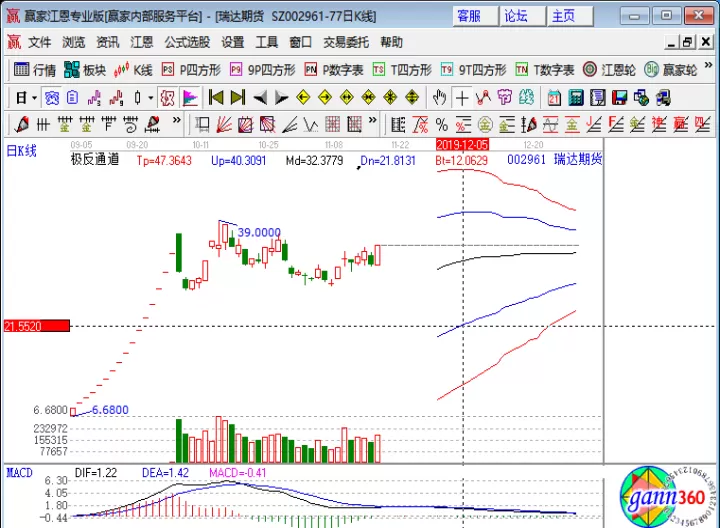Select the red pen drawing tool

21,124
